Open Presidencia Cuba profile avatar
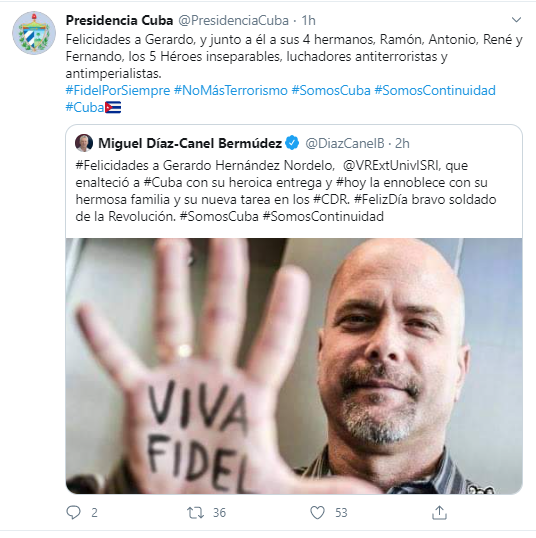Image resolution: width=536 pixels, height=538 pixels. (x=34, y=33)
